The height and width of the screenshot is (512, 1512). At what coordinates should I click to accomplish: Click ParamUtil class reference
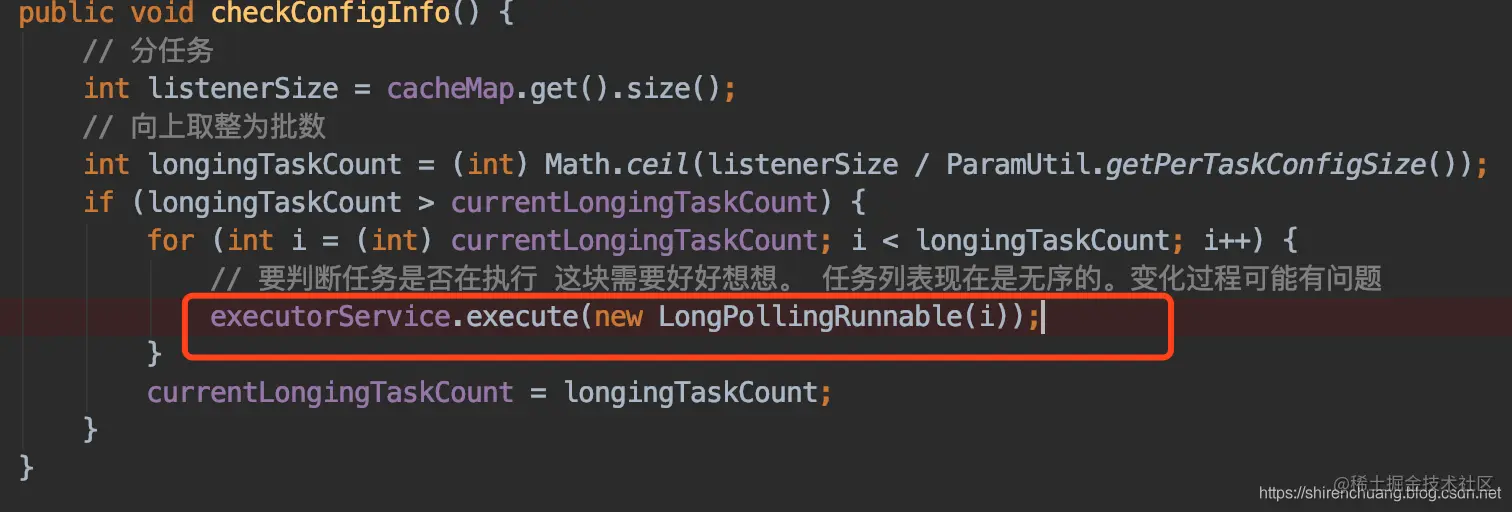(1017, 164)
